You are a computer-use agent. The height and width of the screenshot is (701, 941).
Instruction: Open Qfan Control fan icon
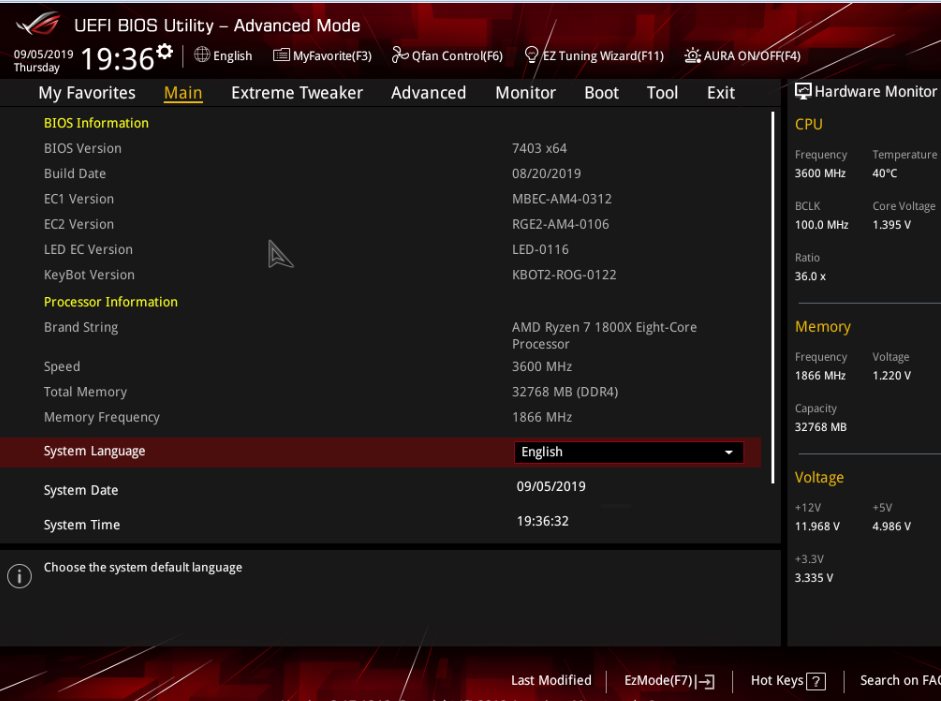400,55
